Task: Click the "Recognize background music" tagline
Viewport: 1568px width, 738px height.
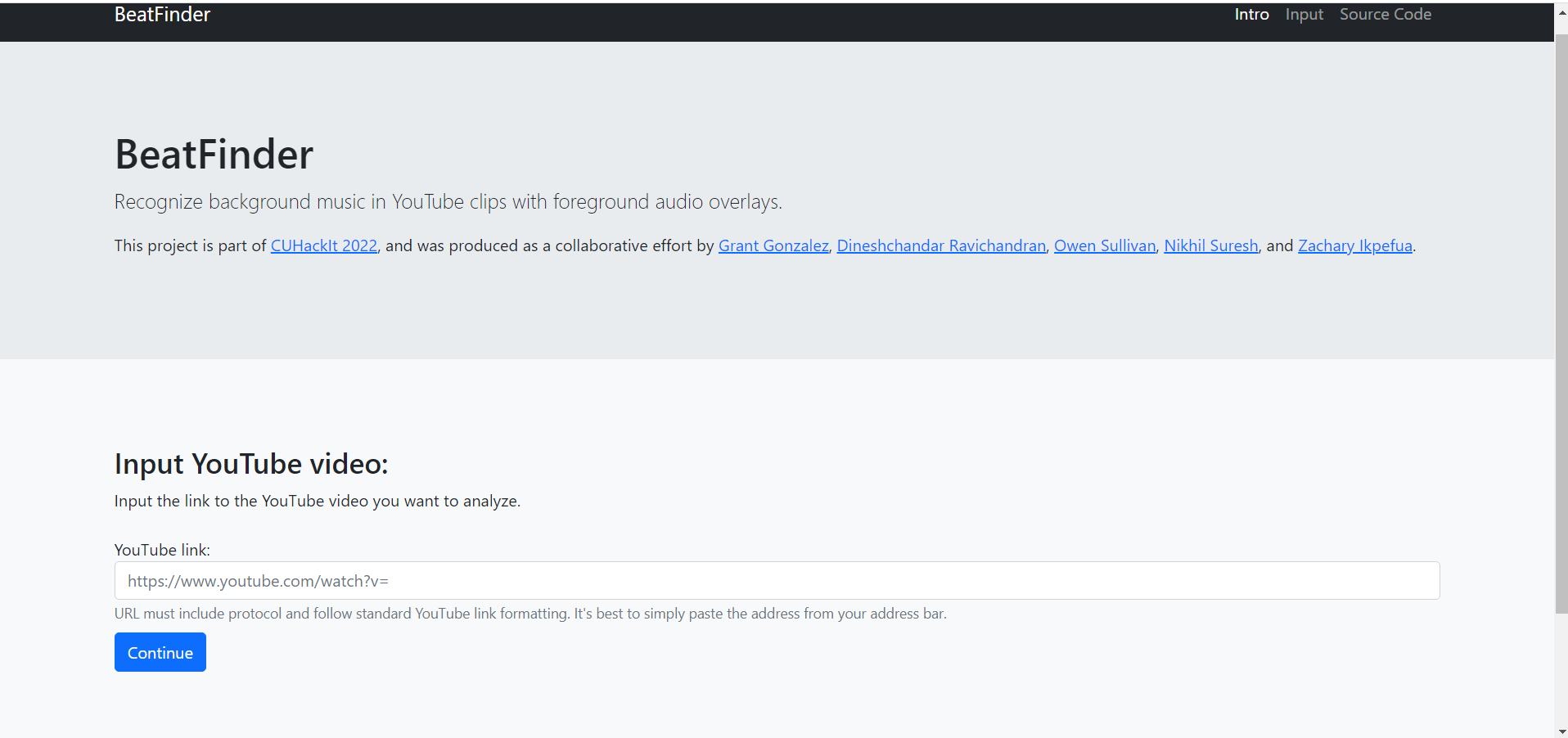Action: (448, 202)
